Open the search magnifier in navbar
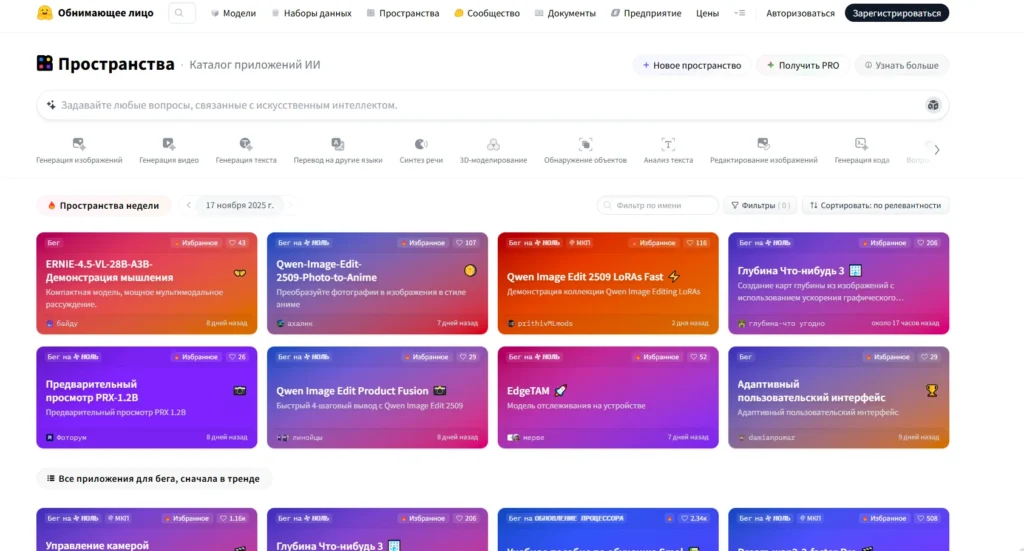This screenshot has height=551, width=1024. click(181, 13)
